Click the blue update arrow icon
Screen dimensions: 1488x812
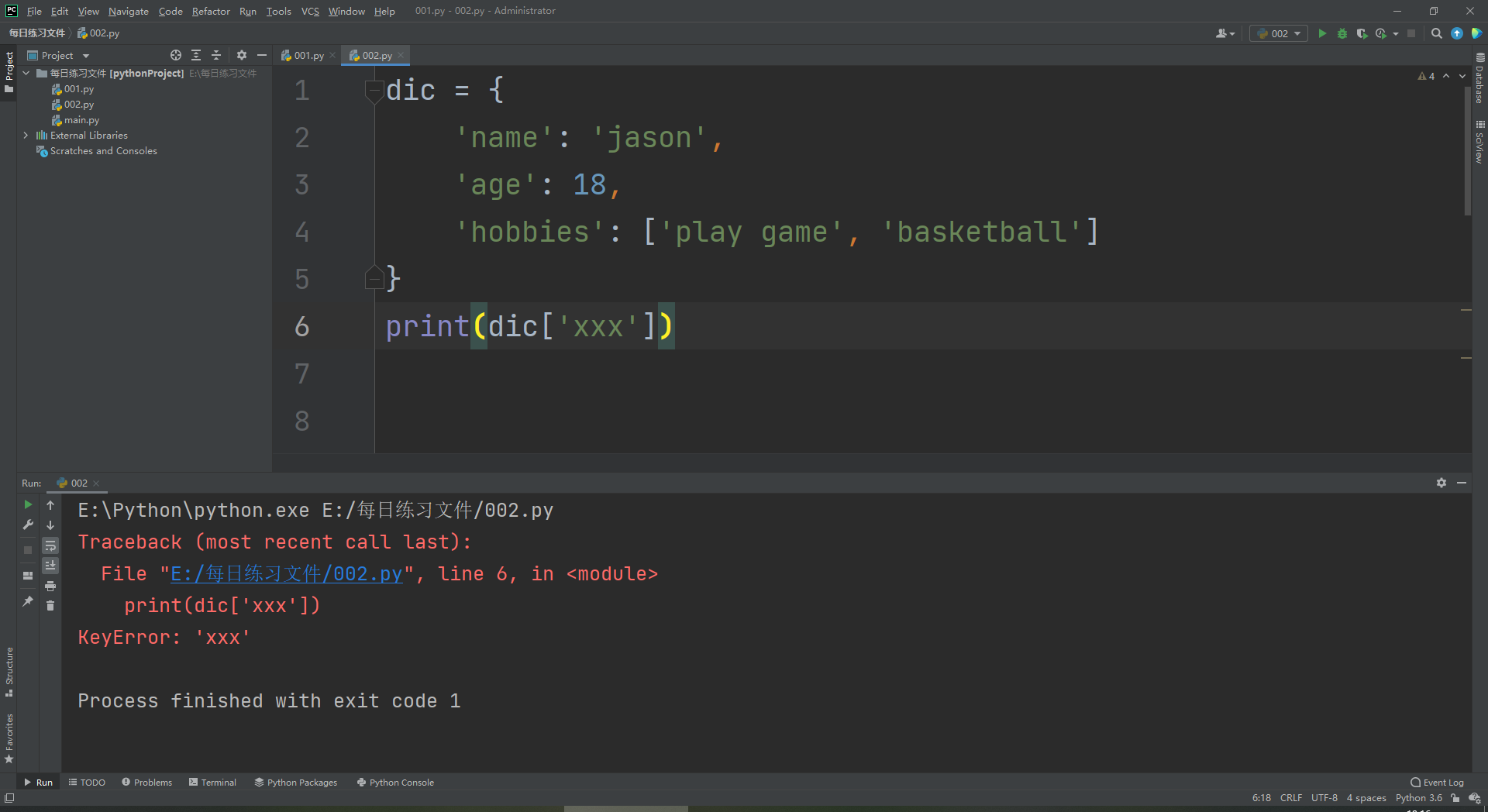click(x=1457, y=33)
